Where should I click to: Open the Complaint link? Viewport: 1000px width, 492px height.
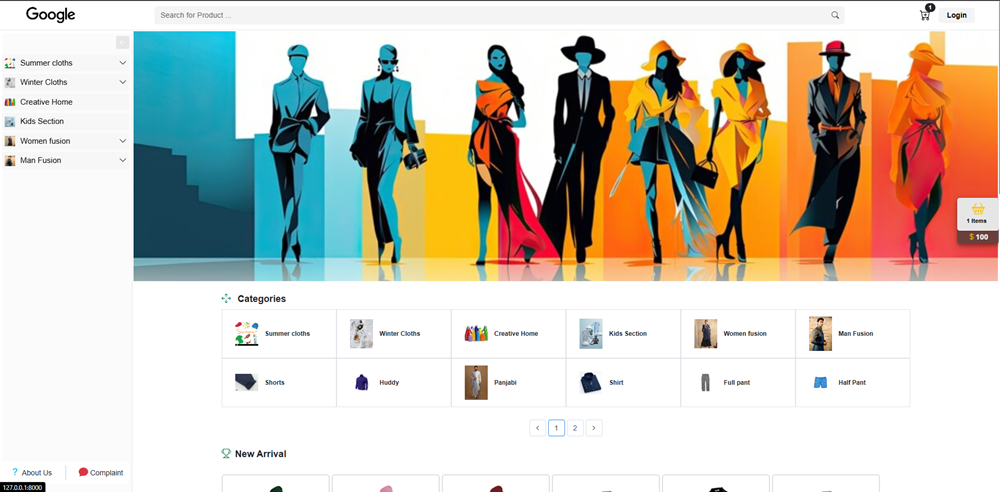[x=101, y=473]
